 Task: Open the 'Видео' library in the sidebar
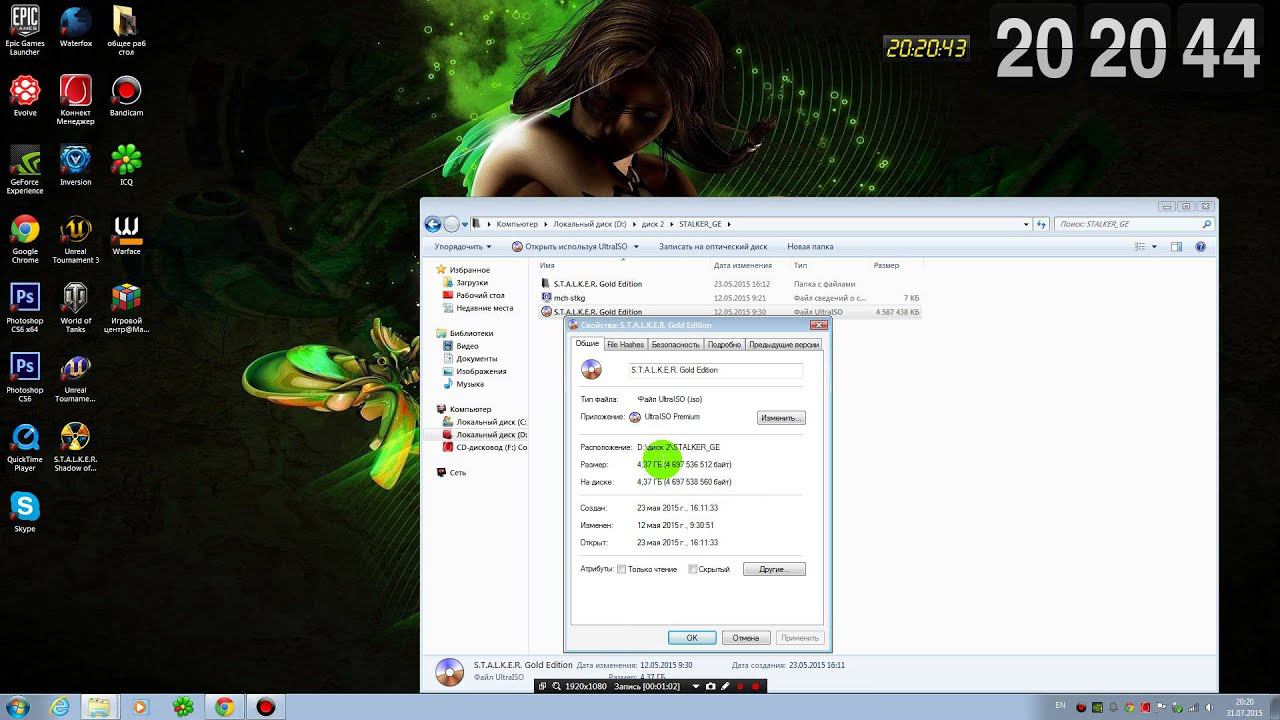(x=460, y=346)
